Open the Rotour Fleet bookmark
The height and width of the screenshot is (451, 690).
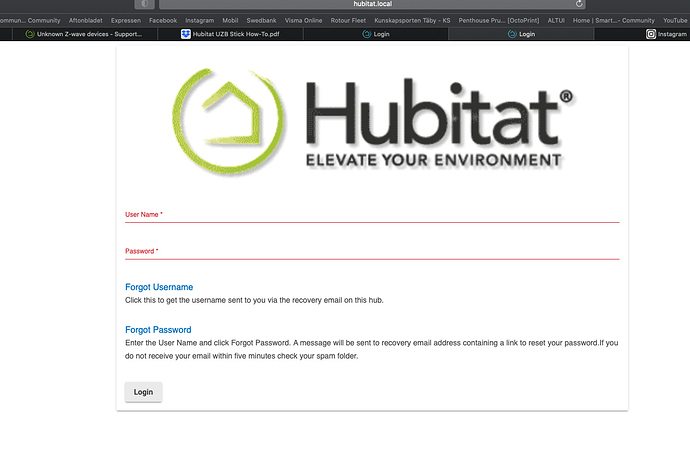[348, 20]
